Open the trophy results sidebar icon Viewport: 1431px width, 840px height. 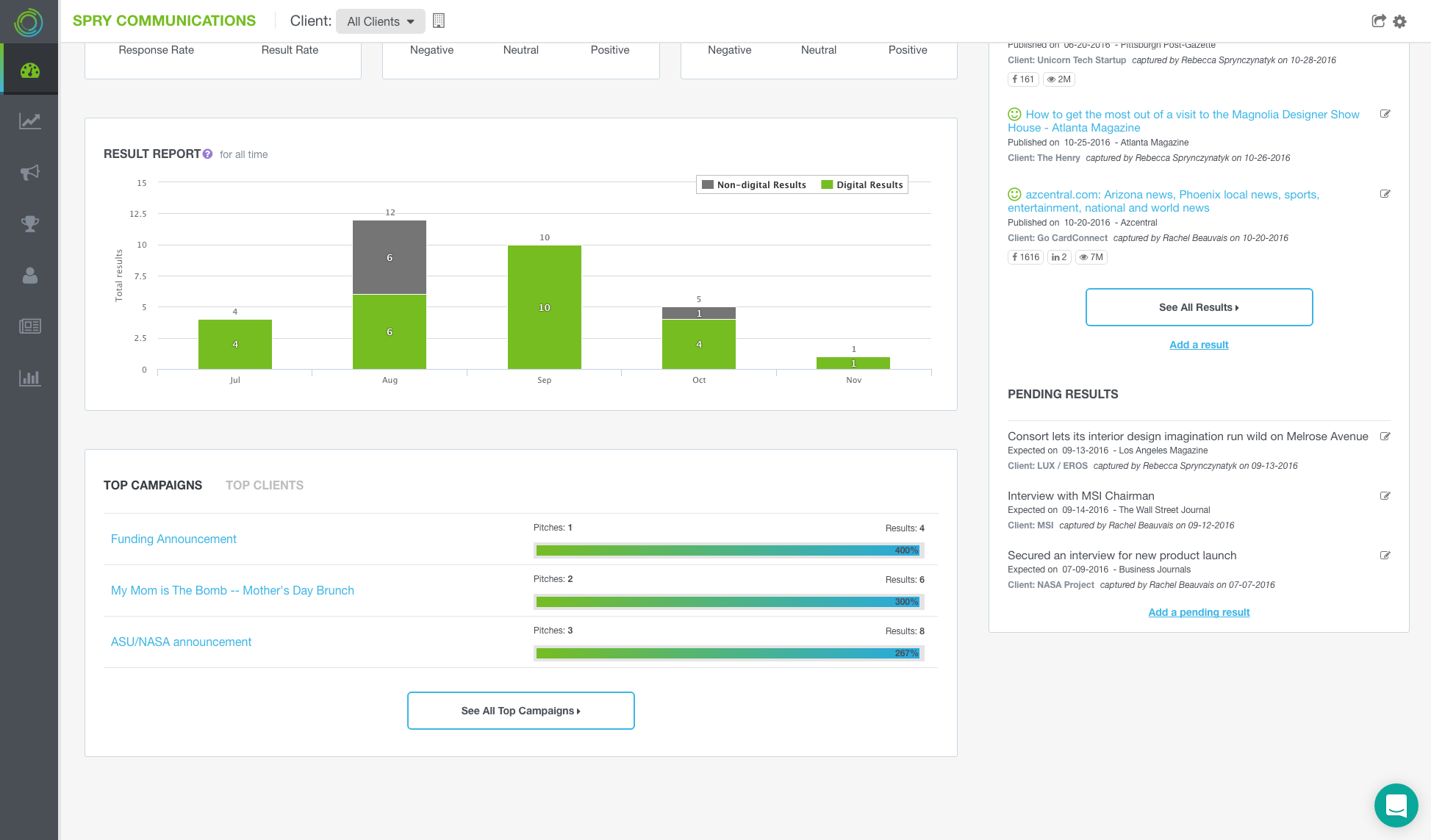tap(29, 223)
